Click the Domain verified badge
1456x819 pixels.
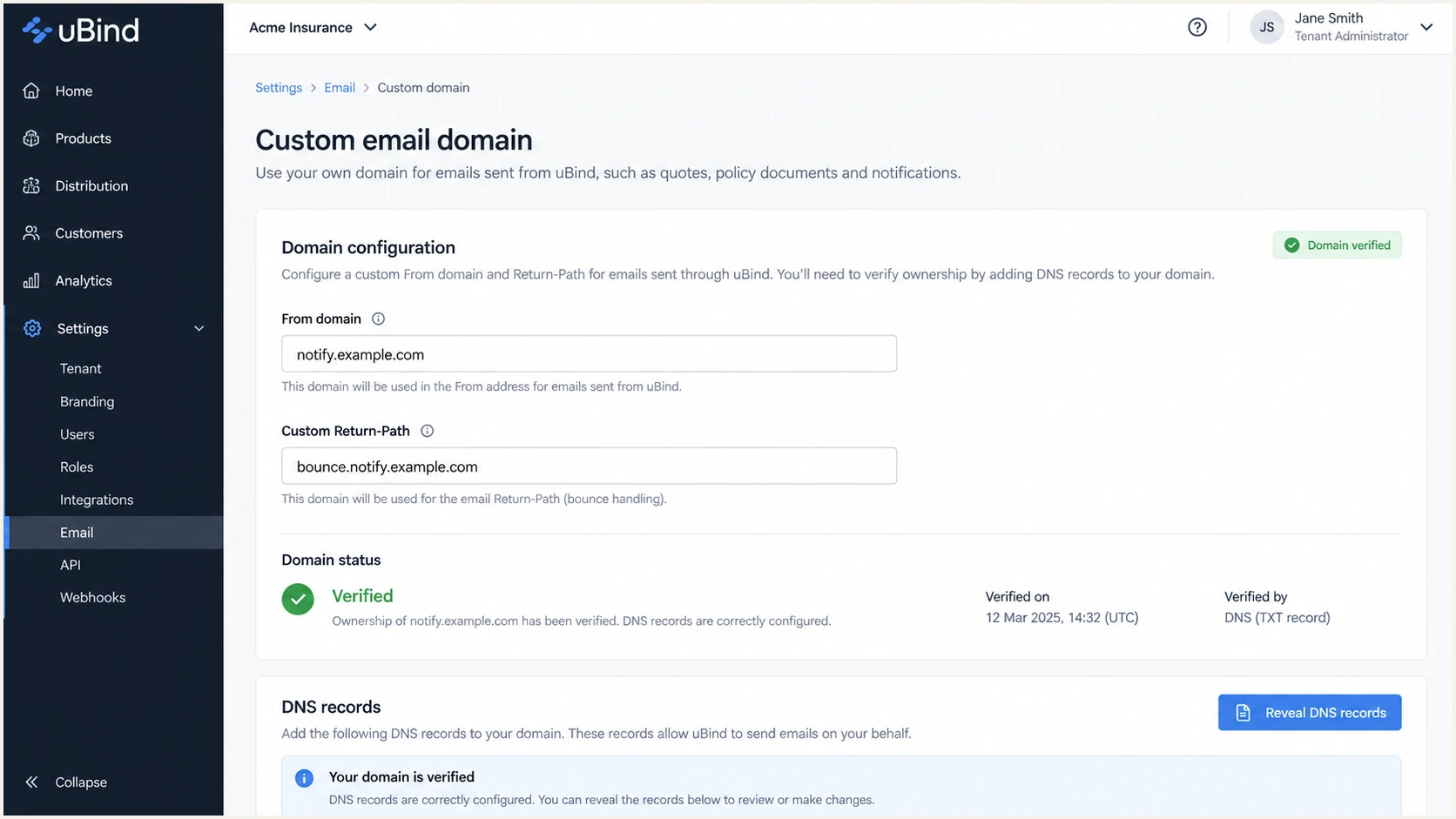[1338, 245]
